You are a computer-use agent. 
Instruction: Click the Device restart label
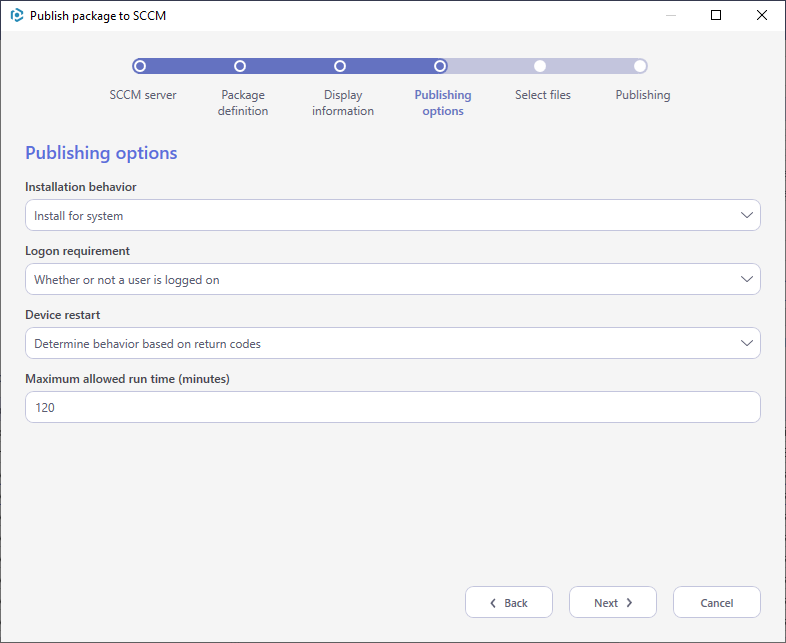pos(63,315)
